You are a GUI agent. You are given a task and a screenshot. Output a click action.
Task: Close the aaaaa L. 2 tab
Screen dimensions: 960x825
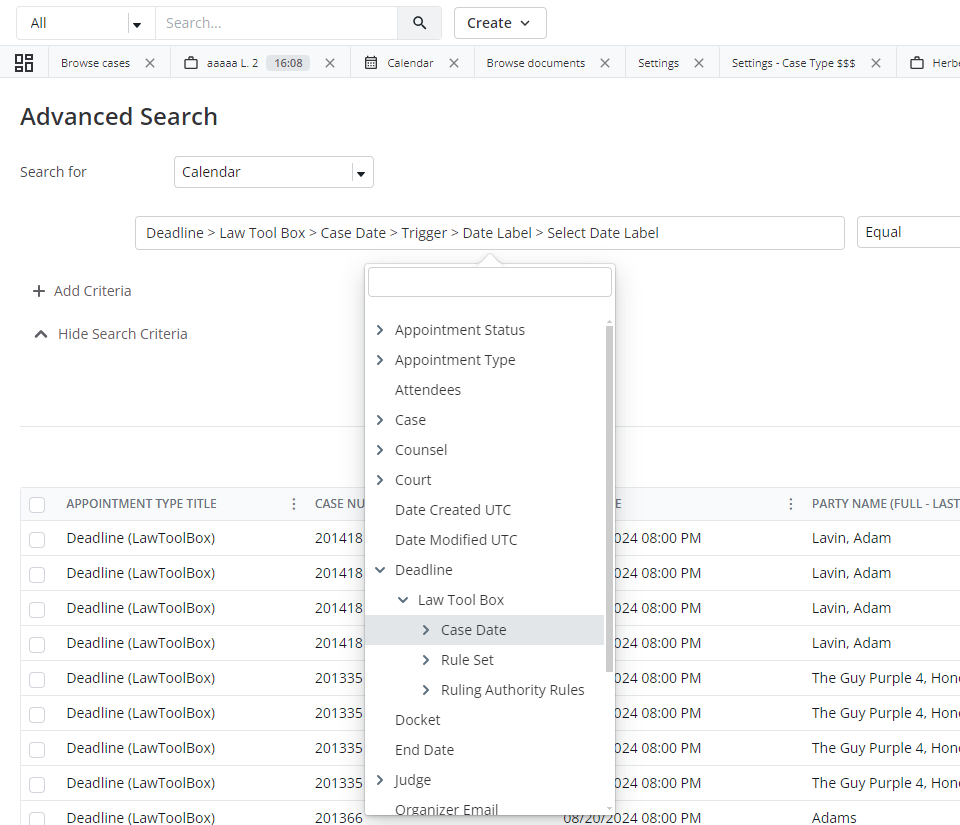330,63
